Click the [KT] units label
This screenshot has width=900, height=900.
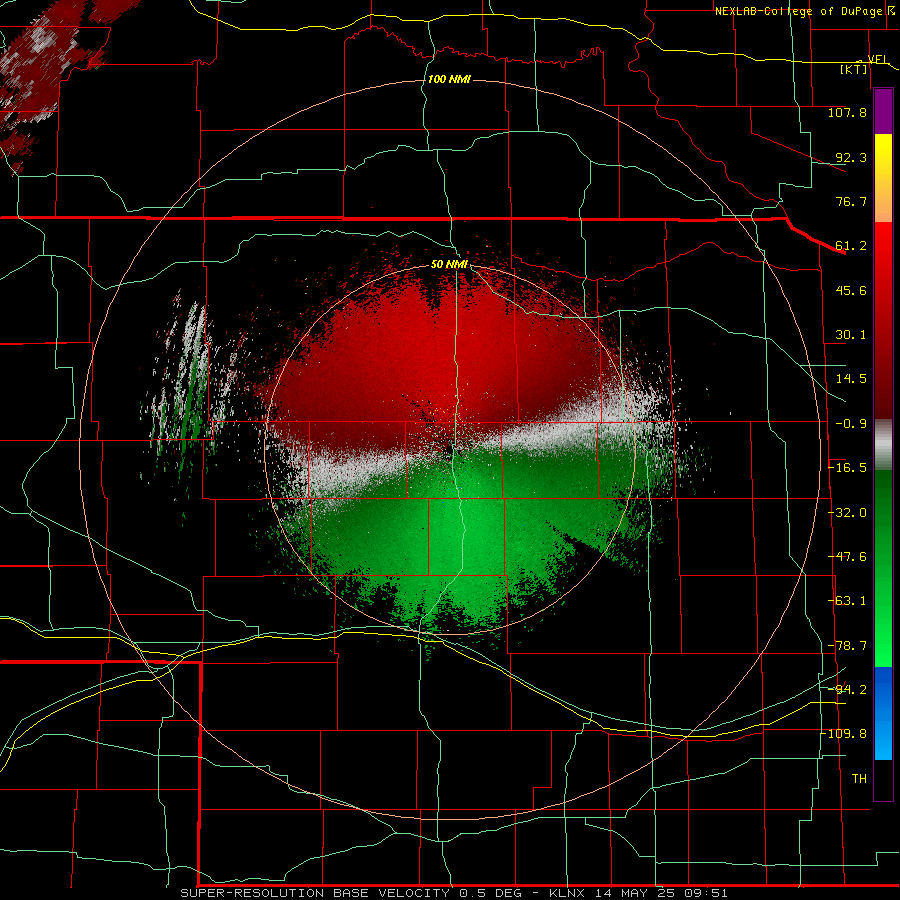coord(853,69)
